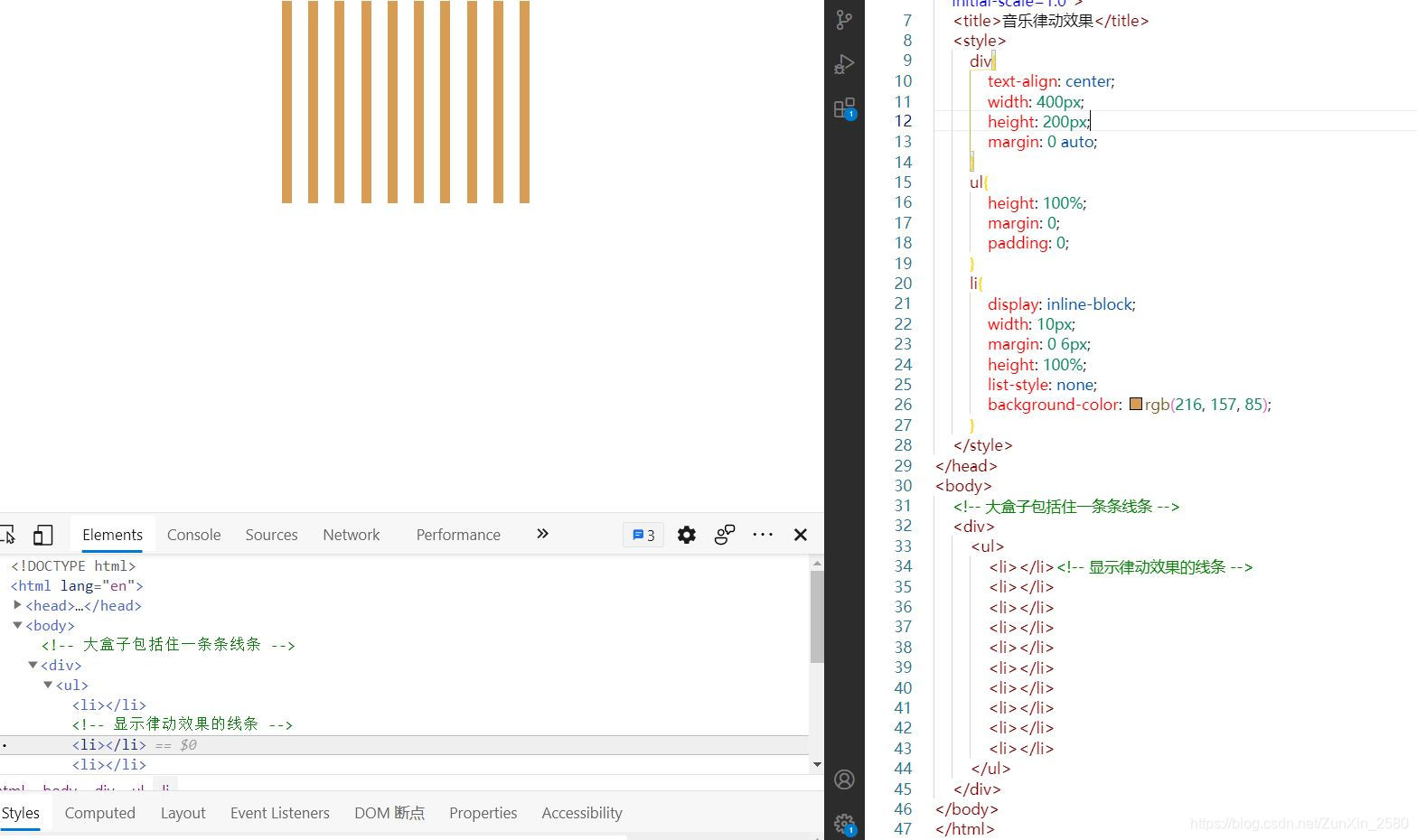Viewport: 1417px width, 840px height.
Task: Select the Computed pane tab
Action: coord(99,813)
